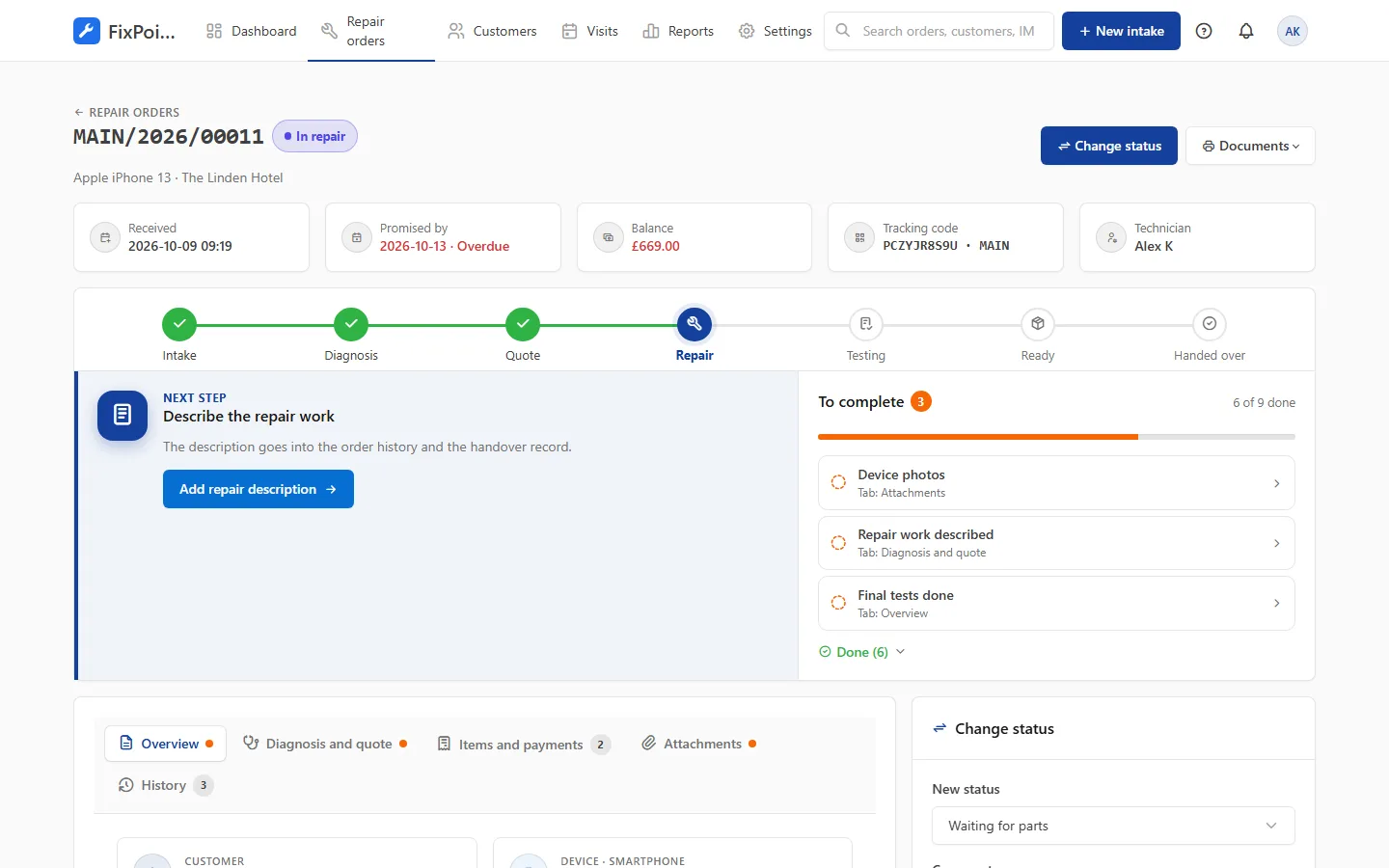Screen dimensions: 1389x868
Task: Open the help question-mark icon
Action: point(1204,31)
